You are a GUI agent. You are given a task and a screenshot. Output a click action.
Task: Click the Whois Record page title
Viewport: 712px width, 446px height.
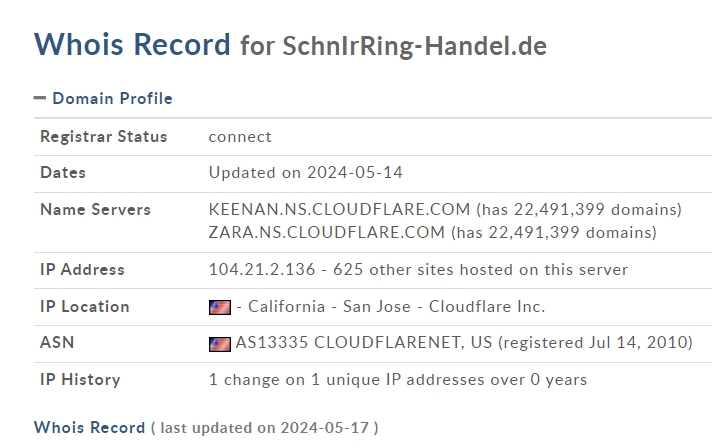coord(132,45)
